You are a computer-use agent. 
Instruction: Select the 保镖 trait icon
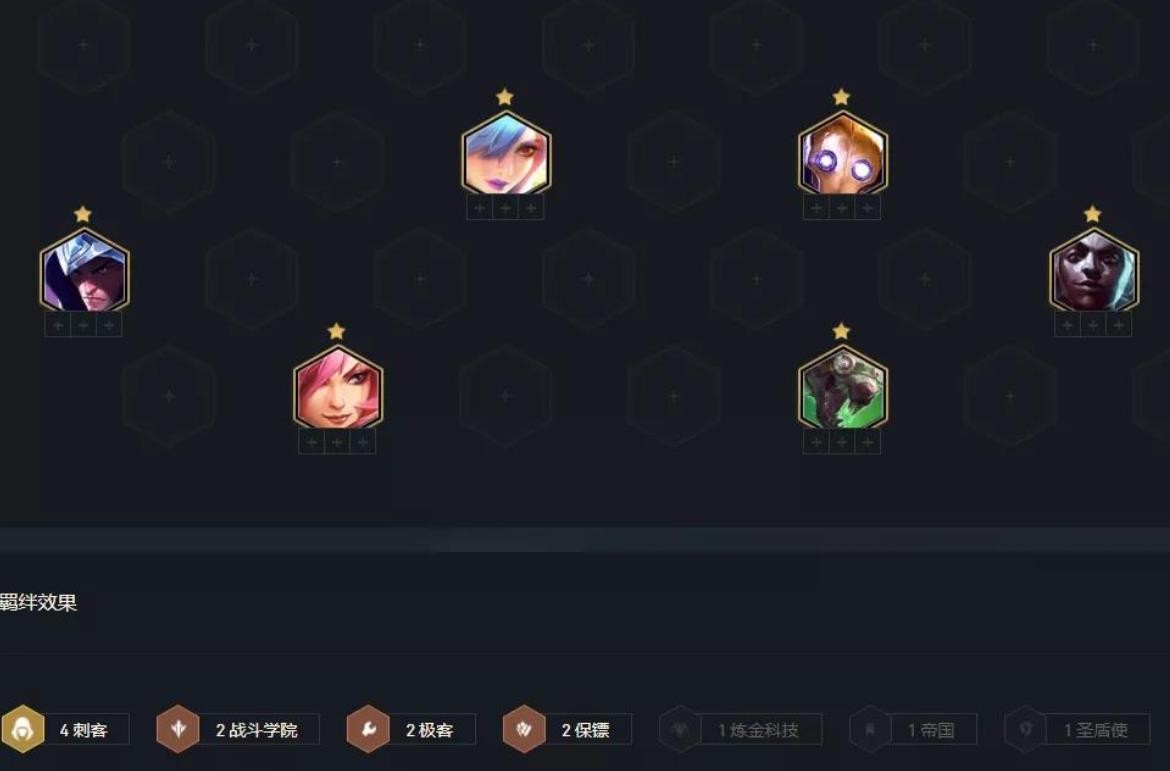point(524,729)
